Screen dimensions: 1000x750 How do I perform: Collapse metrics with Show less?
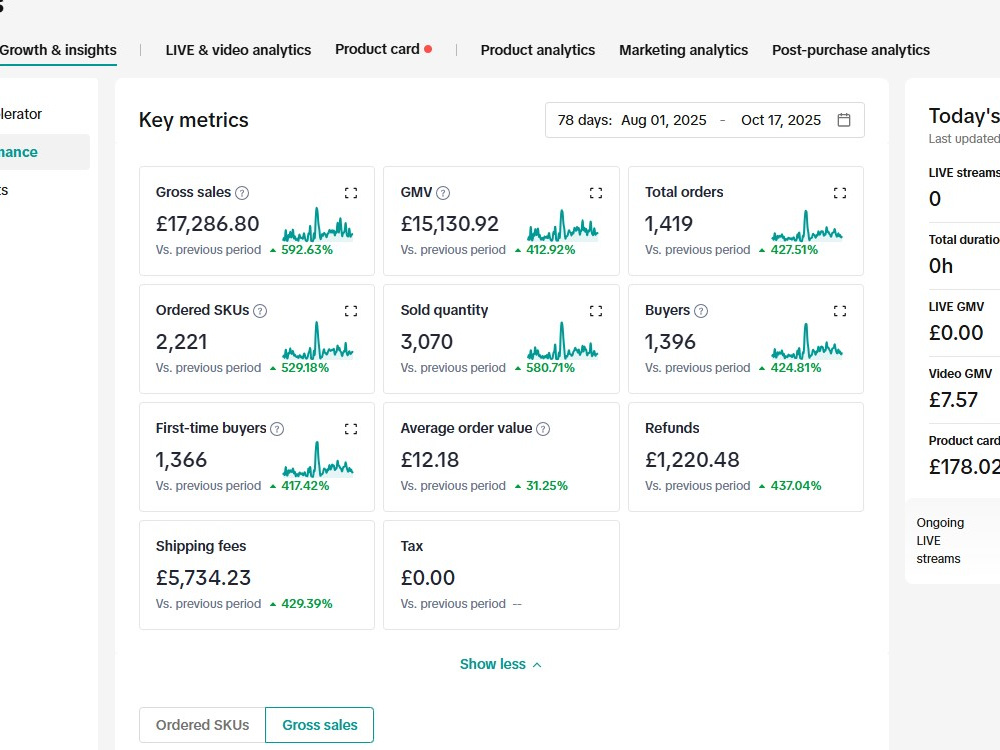point(501,665)
